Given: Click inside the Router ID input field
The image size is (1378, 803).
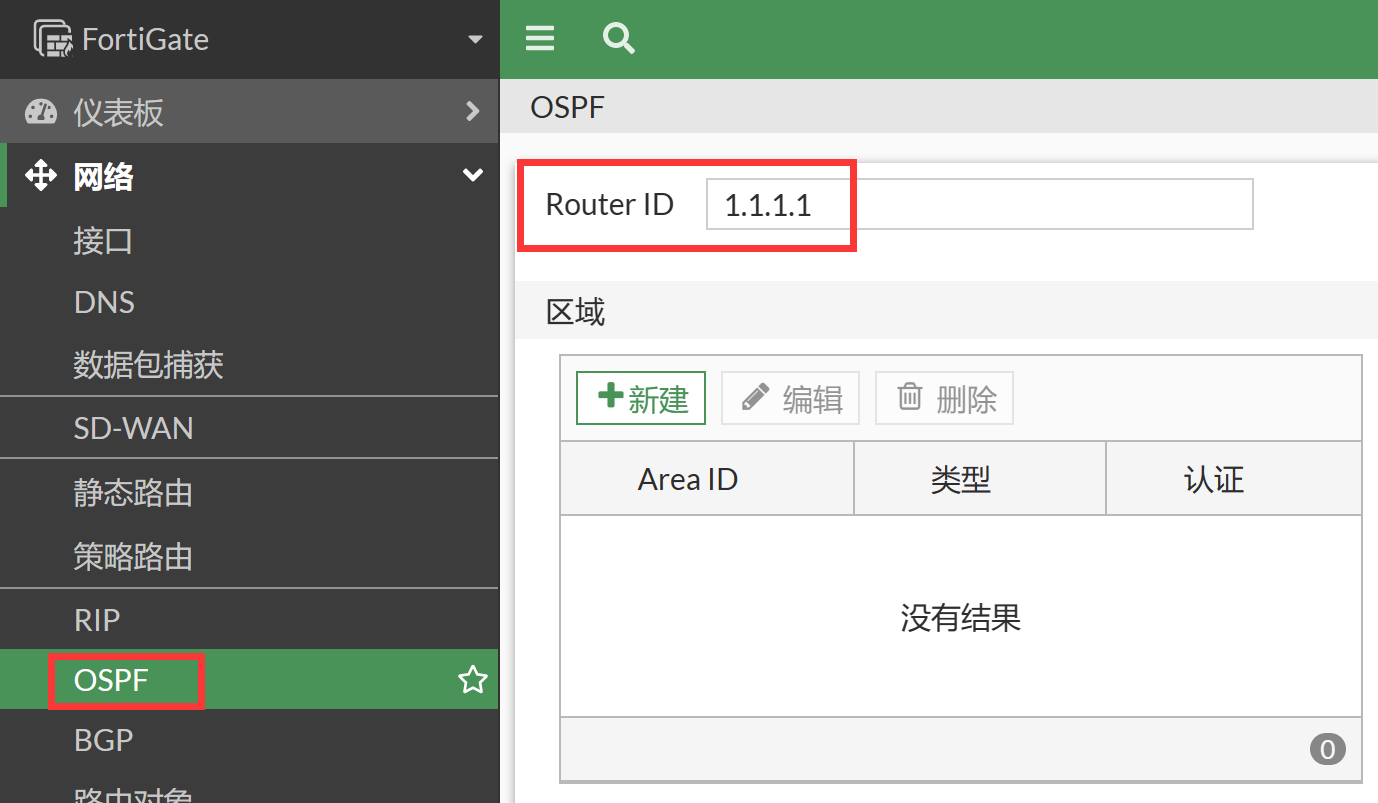Looking at the screenshot, I should [x=978, y=203].
